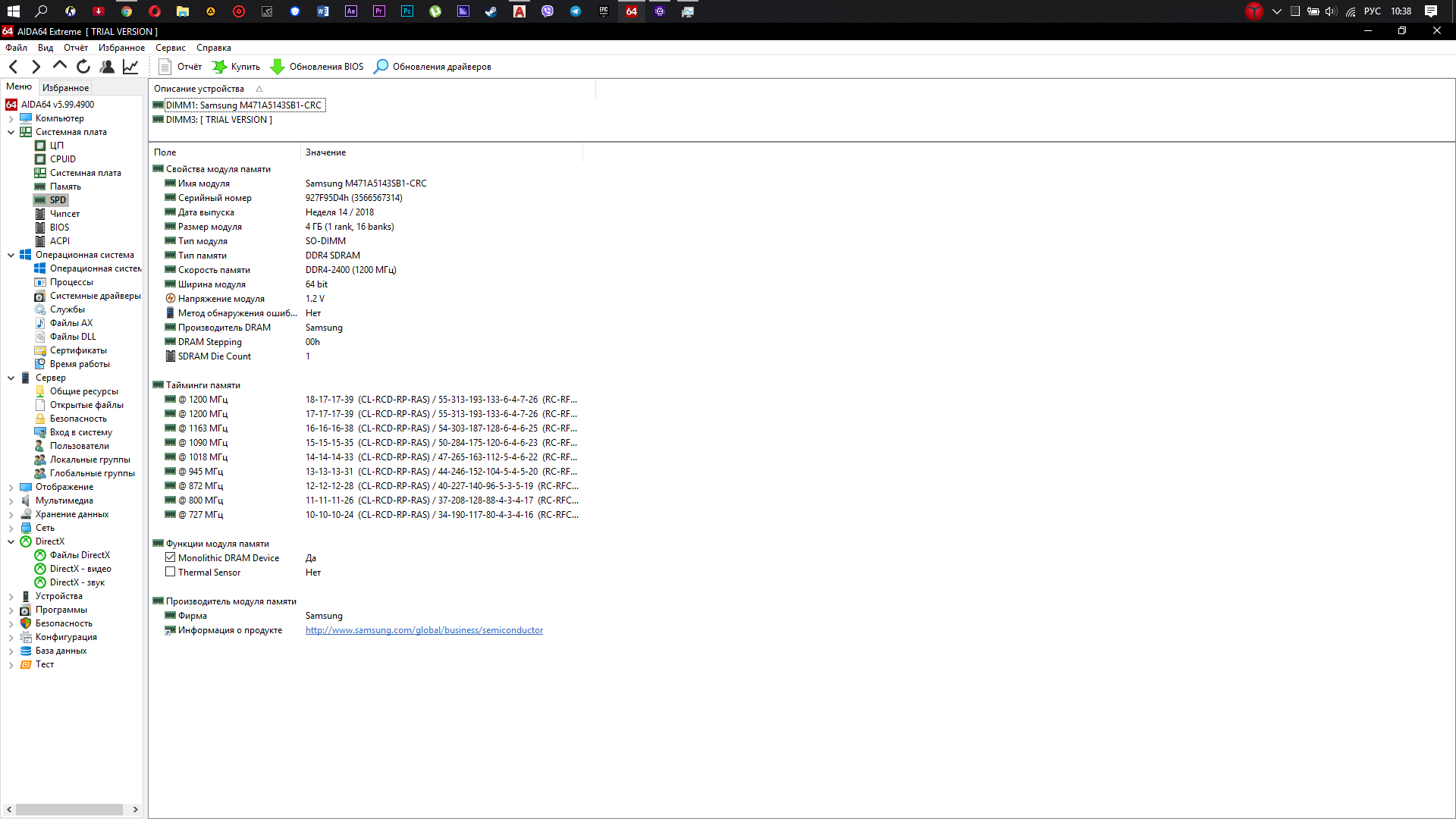Open the Избранное menu
The width and height of the screenshot is (1456, 819).
[x=121, y=48]
